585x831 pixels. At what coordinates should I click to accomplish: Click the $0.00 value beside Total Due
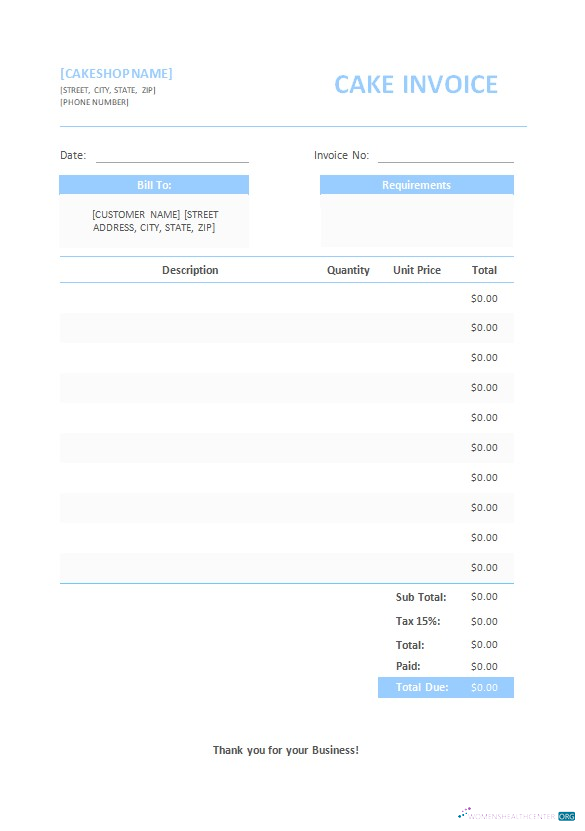[484, 687]
